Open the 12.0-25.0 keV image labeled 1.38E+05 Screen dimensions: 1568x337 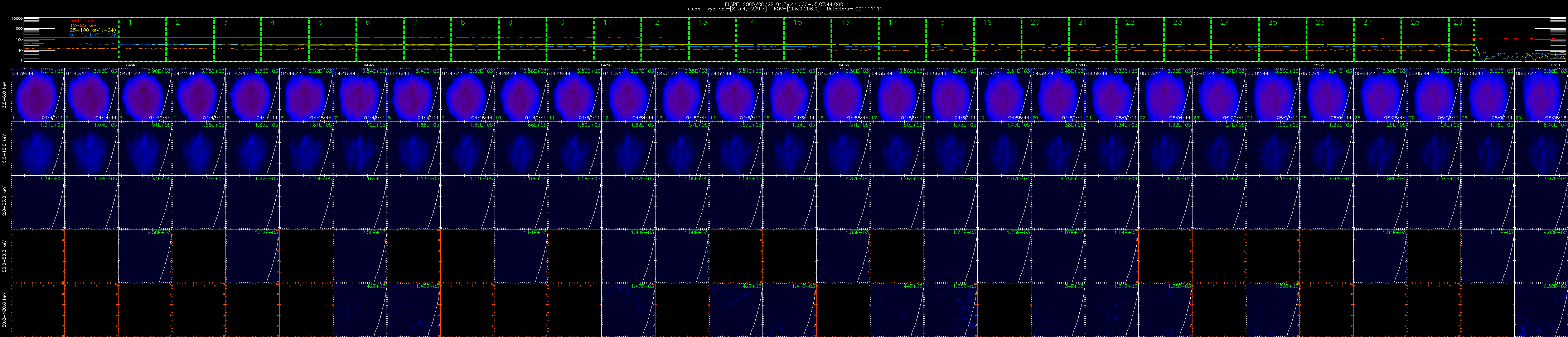(x=91, y=202)
